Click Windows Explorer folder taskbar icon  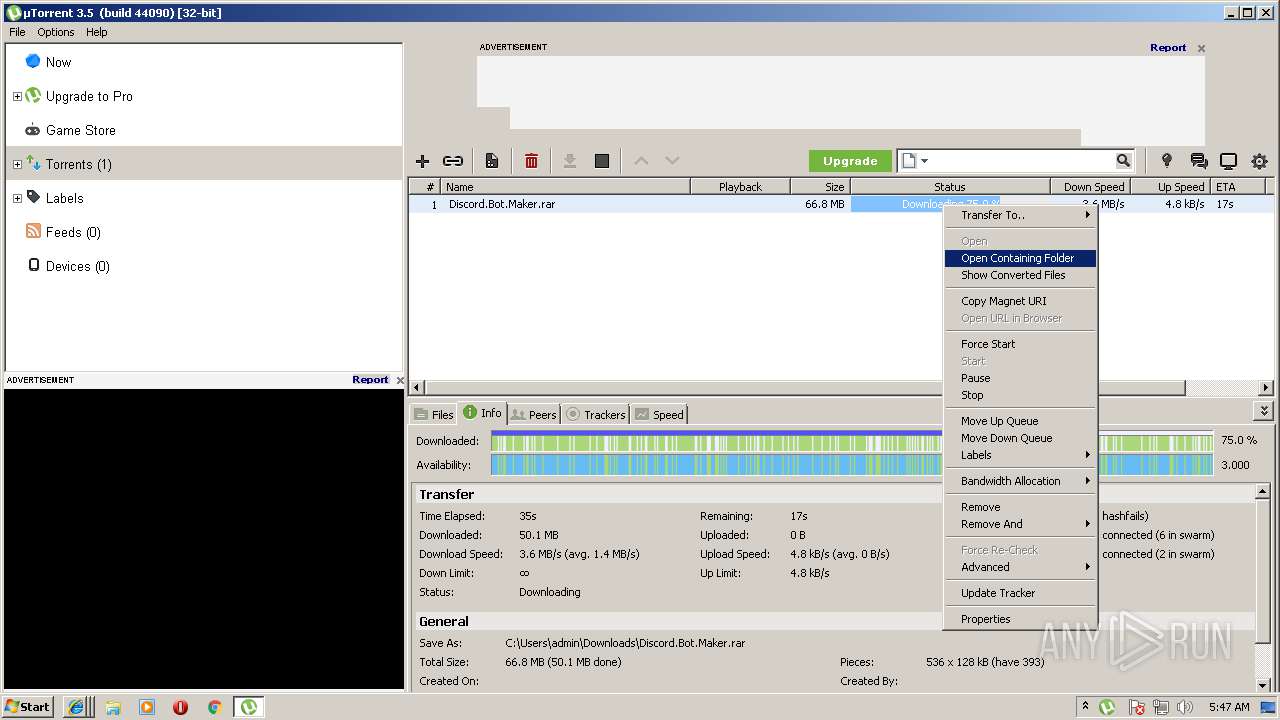(113, 707)
